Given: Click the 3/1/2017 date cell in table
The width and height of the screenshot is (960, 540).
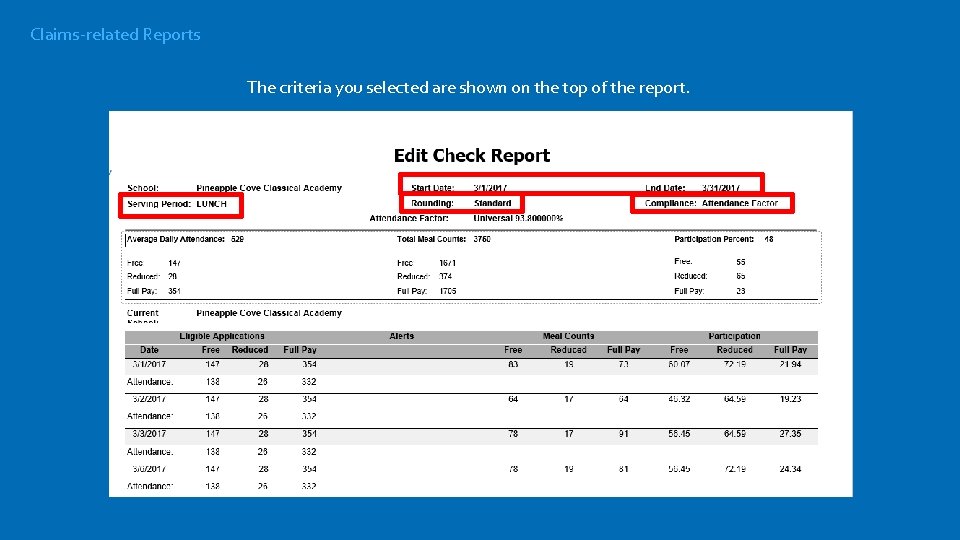Looking at the screenshot, I should pos(149,364).
